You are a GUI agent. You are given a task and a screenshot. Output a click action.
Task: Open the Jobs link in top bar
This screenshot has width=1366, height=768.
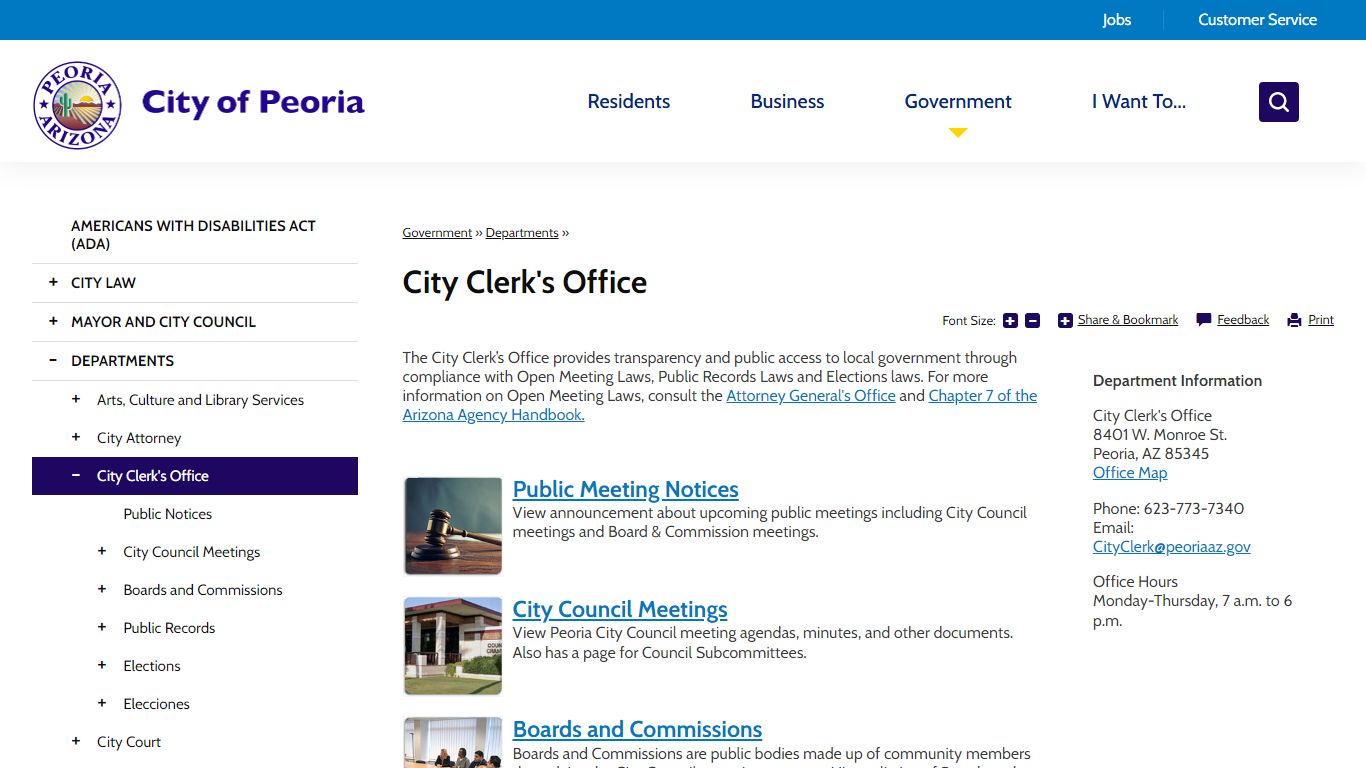(x=1117, y=20)
